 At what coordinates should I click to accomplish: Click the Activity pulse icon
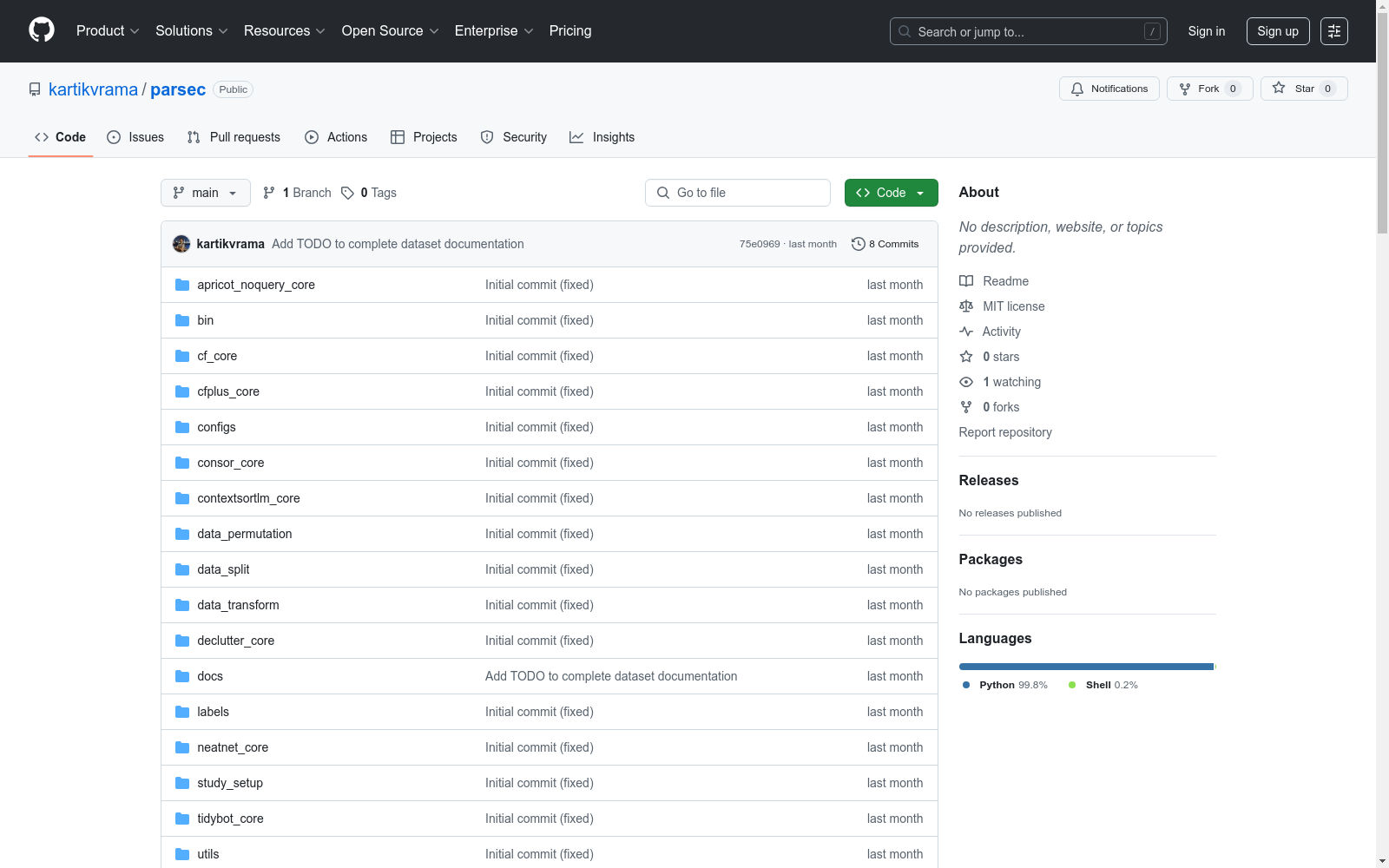[x=966, y=332]
